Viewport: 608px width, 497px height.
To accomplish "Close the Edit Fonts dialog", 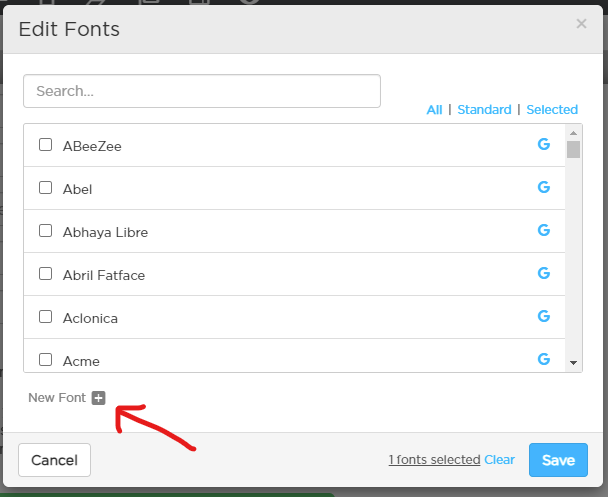I will point(581,24).
